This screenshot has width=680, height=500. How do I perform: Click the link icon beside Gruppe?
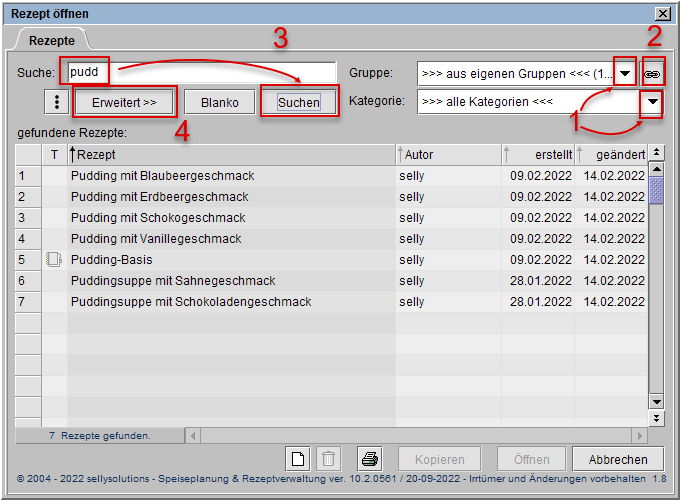(x=653, y=73)
